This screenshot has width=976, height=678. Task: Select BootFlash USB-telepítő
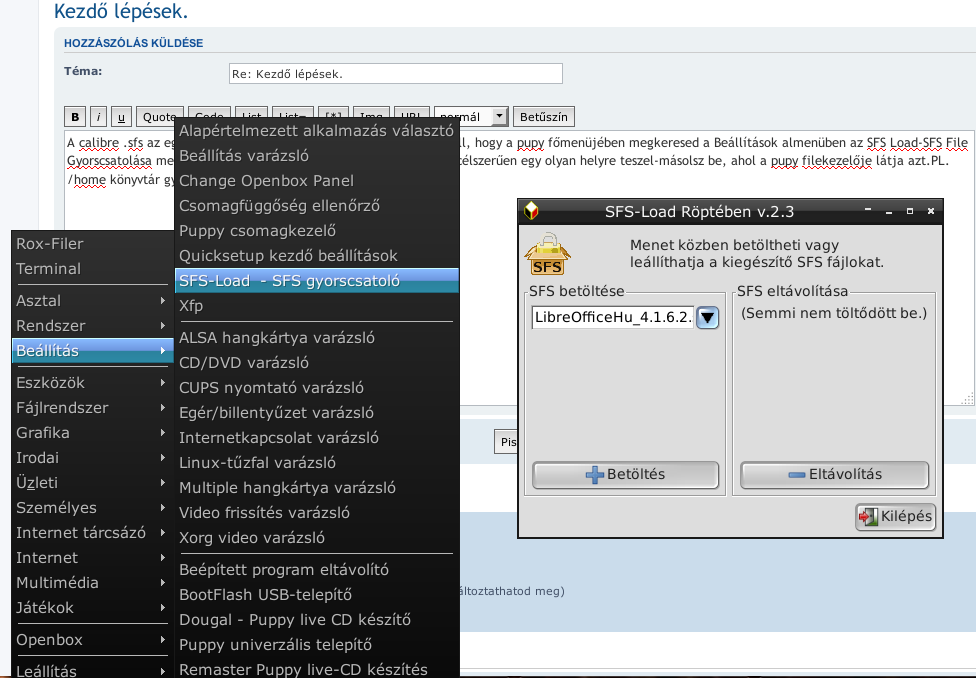point(317,595)
